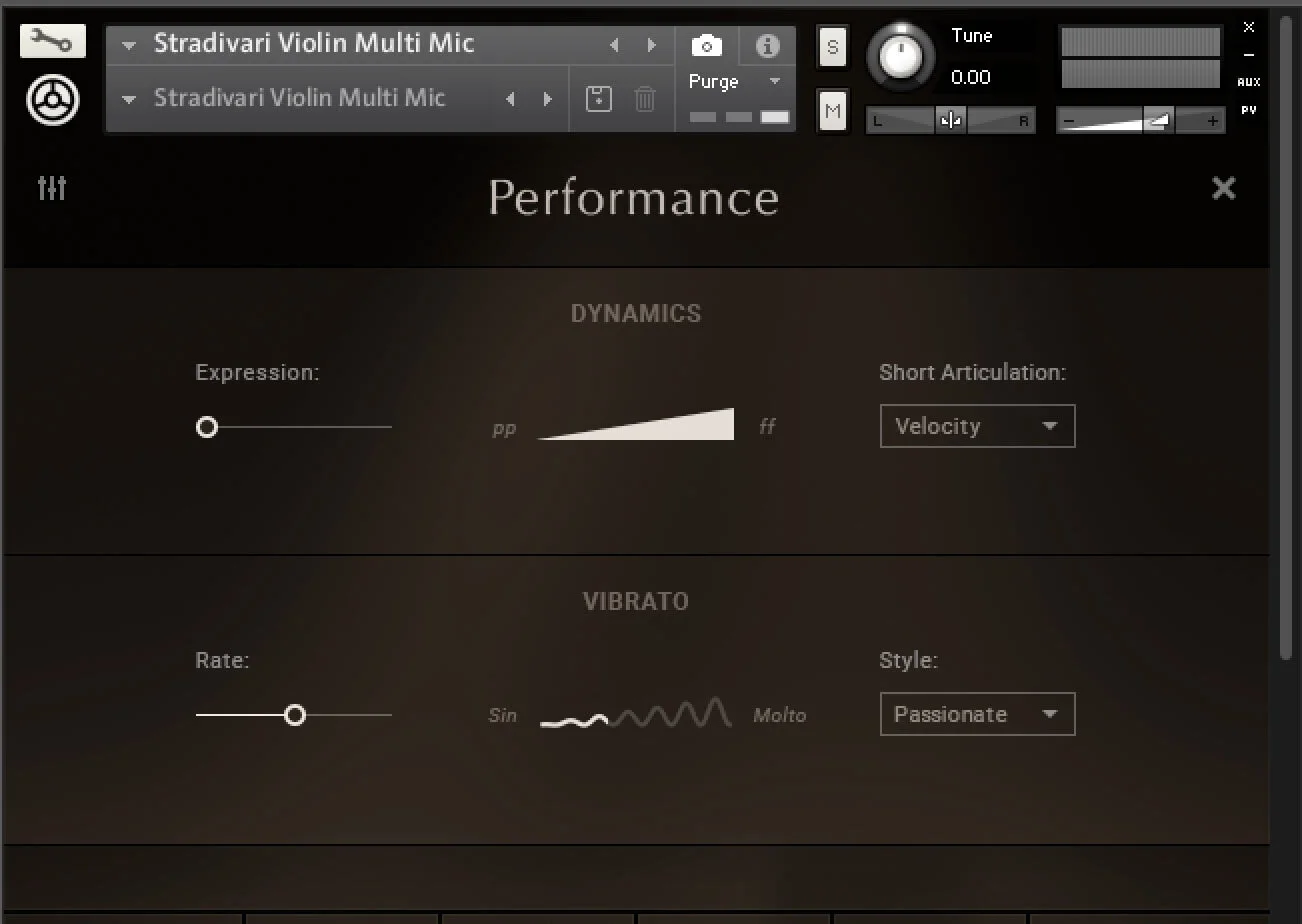
Task: Open the Purge dropdown menu
Action: [x=735, y=82]
